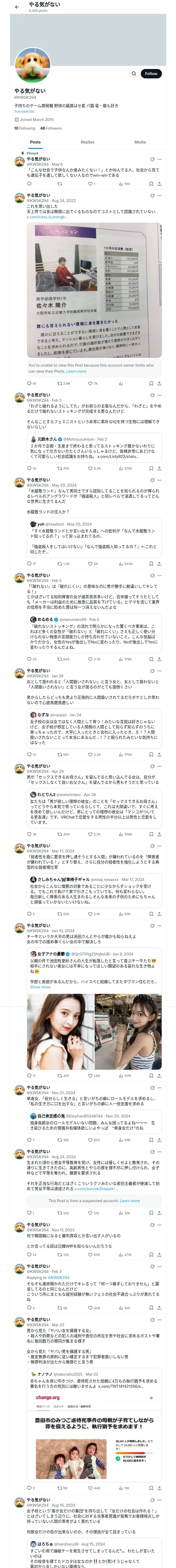Expand options for May 20, 2024 post
The height and width of the screenshot is (1568, 176).
tap(159, 480)
